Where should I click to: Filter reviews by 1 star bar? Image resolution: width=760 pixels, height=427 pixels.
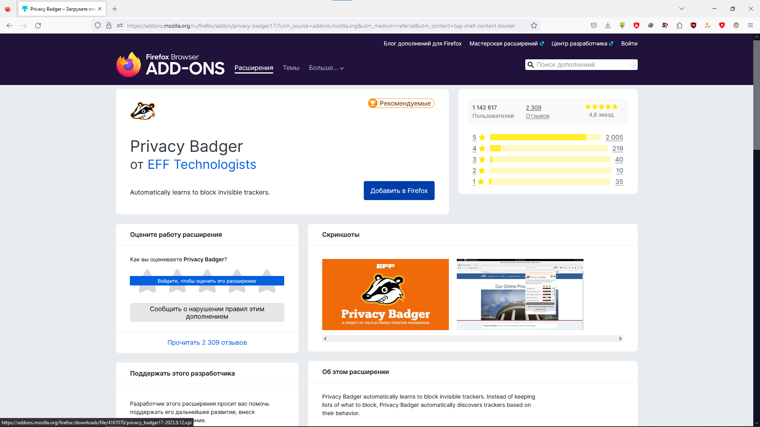coord(550,182)
